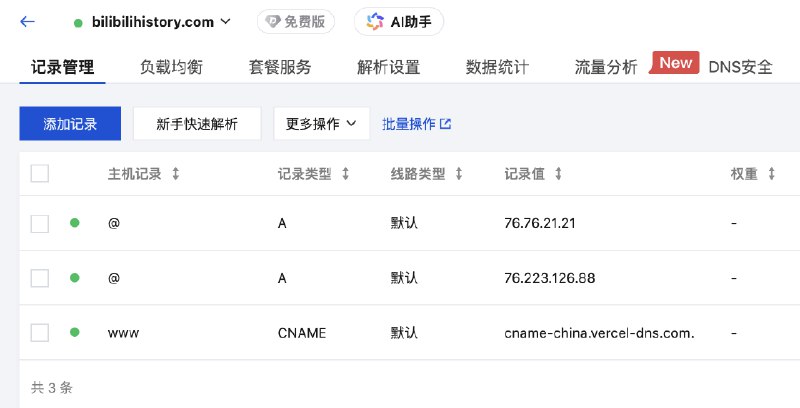Click the @ host of the 76.223.126.88 row
Viewport: 800px width, 408px height.
pos(114,278)
